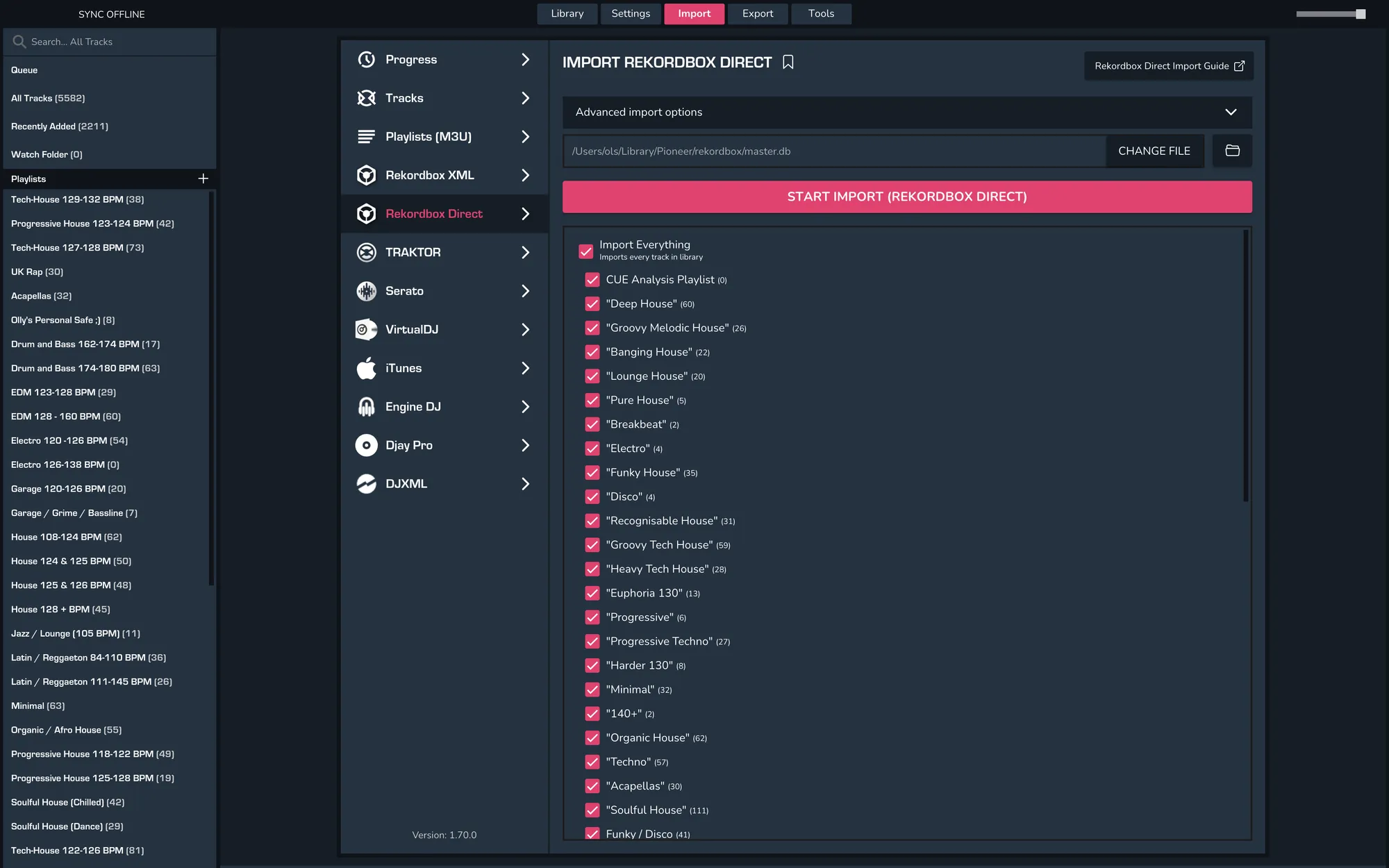
Task: Bookmark the Rekordbox Direct import page
Action: tap(788, 62)
